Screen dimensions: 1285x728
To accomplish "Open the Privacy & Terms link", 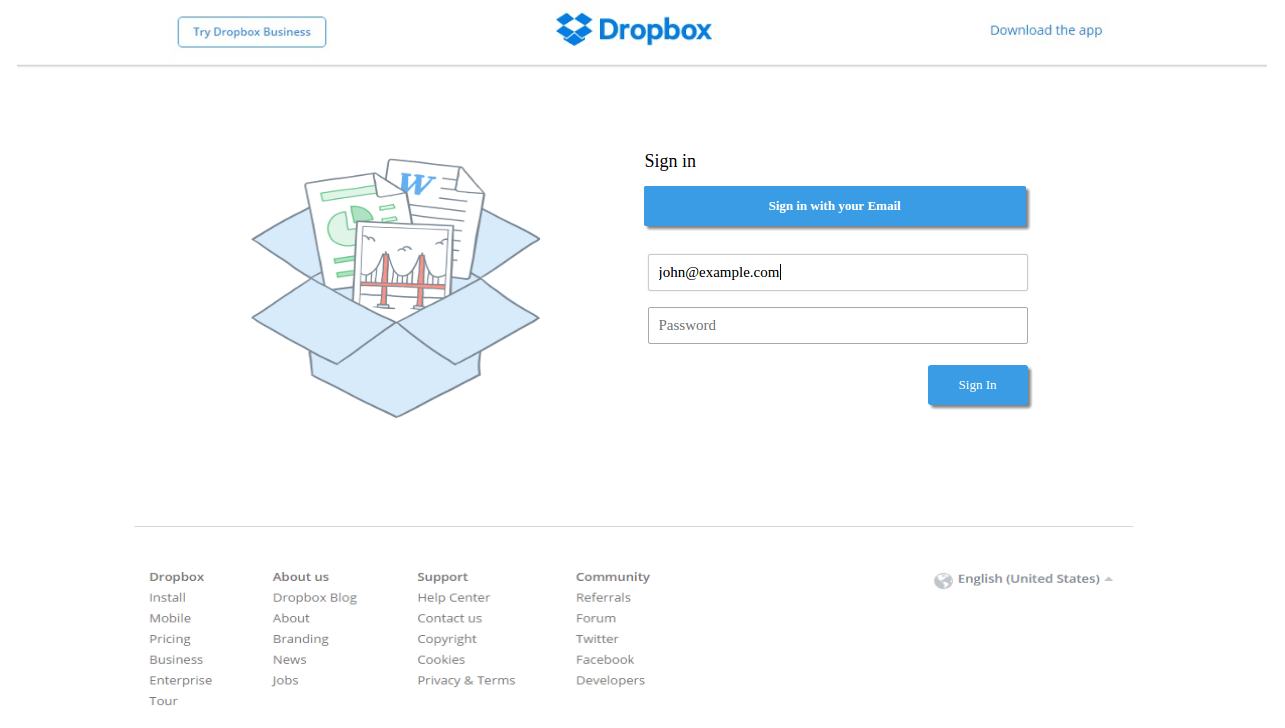I will [466, 680].
